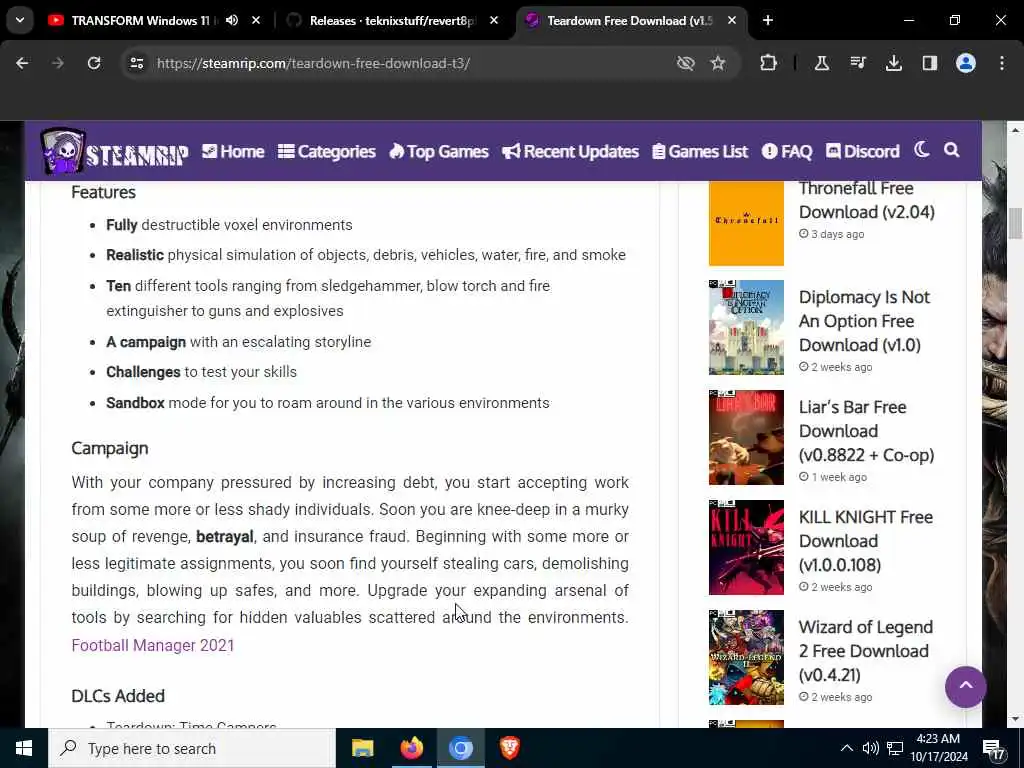
Task: Open a new browser tab
Action: coord(768,20)
